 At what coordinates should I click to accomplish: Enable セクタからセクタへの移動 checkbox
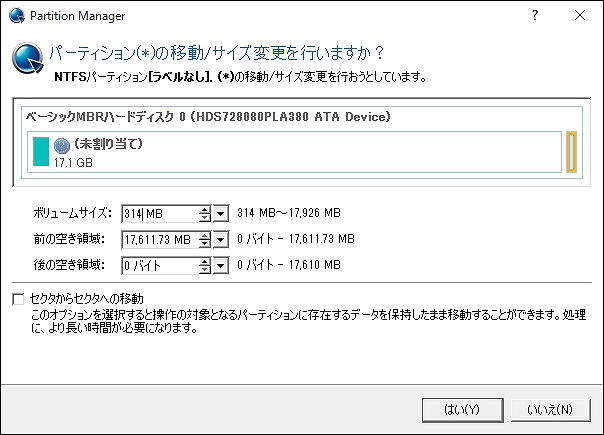[x=18, y=299]
